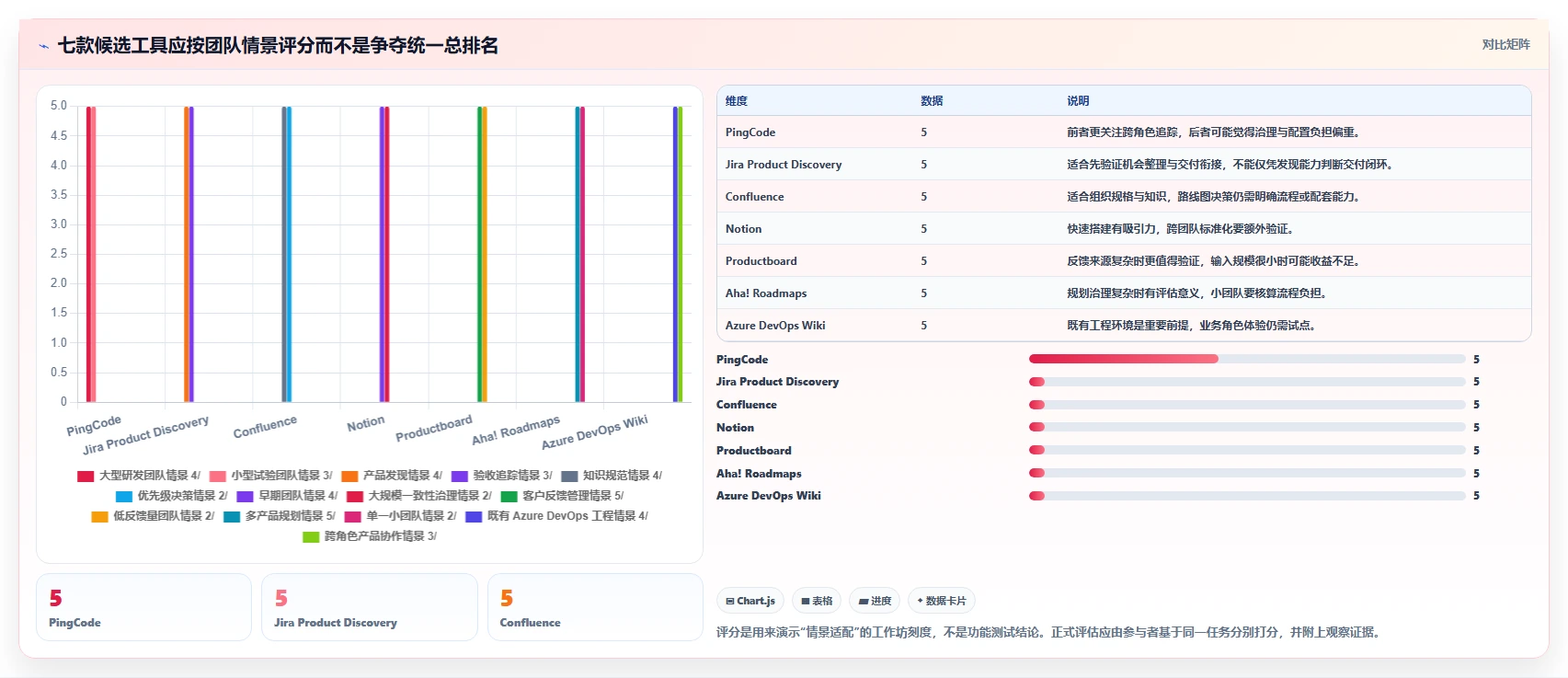The image size is (1568, 678).
Task: Click the Azure DevOps Wiki progress bar
Action: [x=1247, y=496]
